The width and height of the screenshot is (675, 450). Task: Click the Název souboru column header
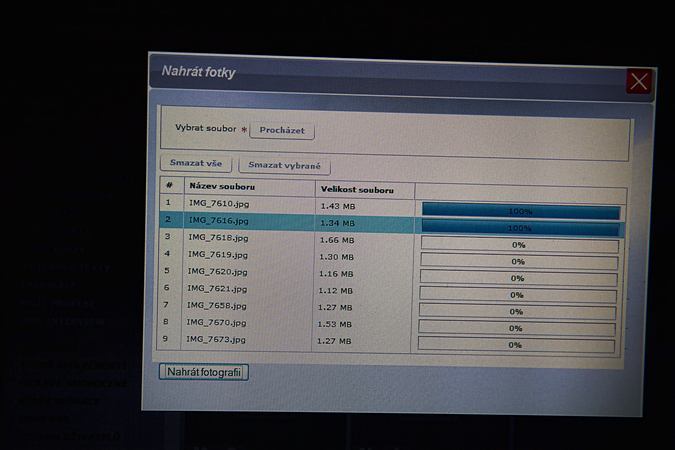[222, 187]
